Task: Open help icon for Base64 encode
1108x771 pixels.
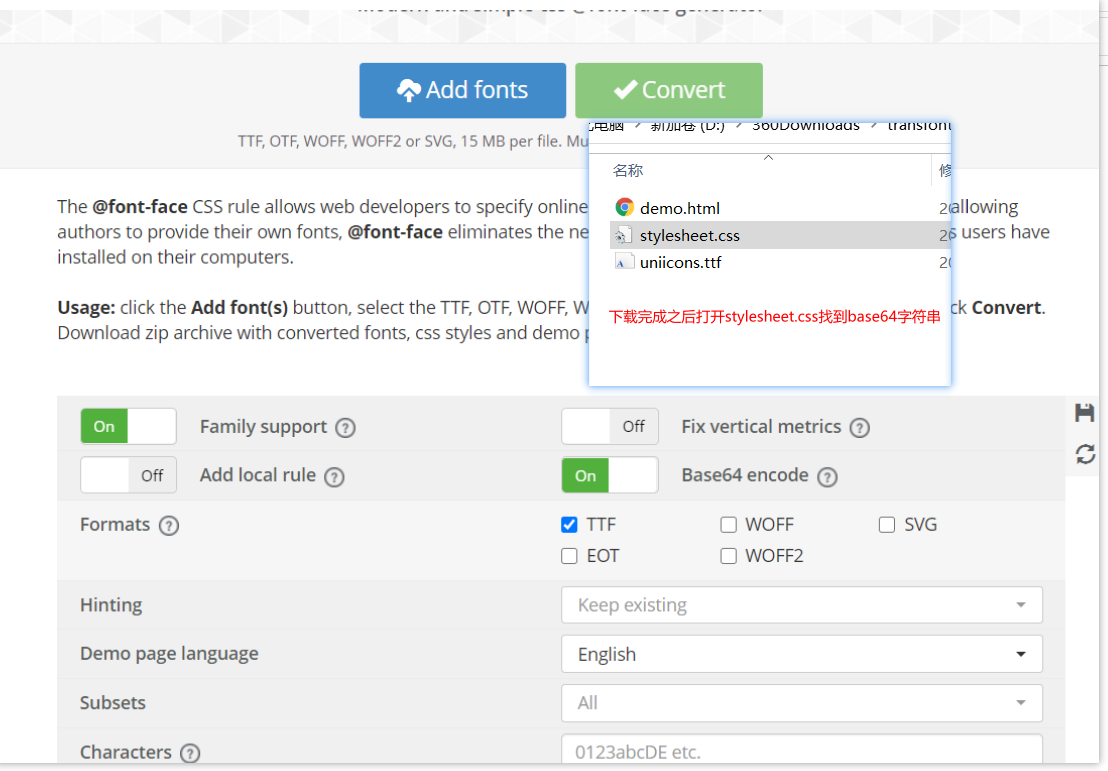Action: click(827, 477)
